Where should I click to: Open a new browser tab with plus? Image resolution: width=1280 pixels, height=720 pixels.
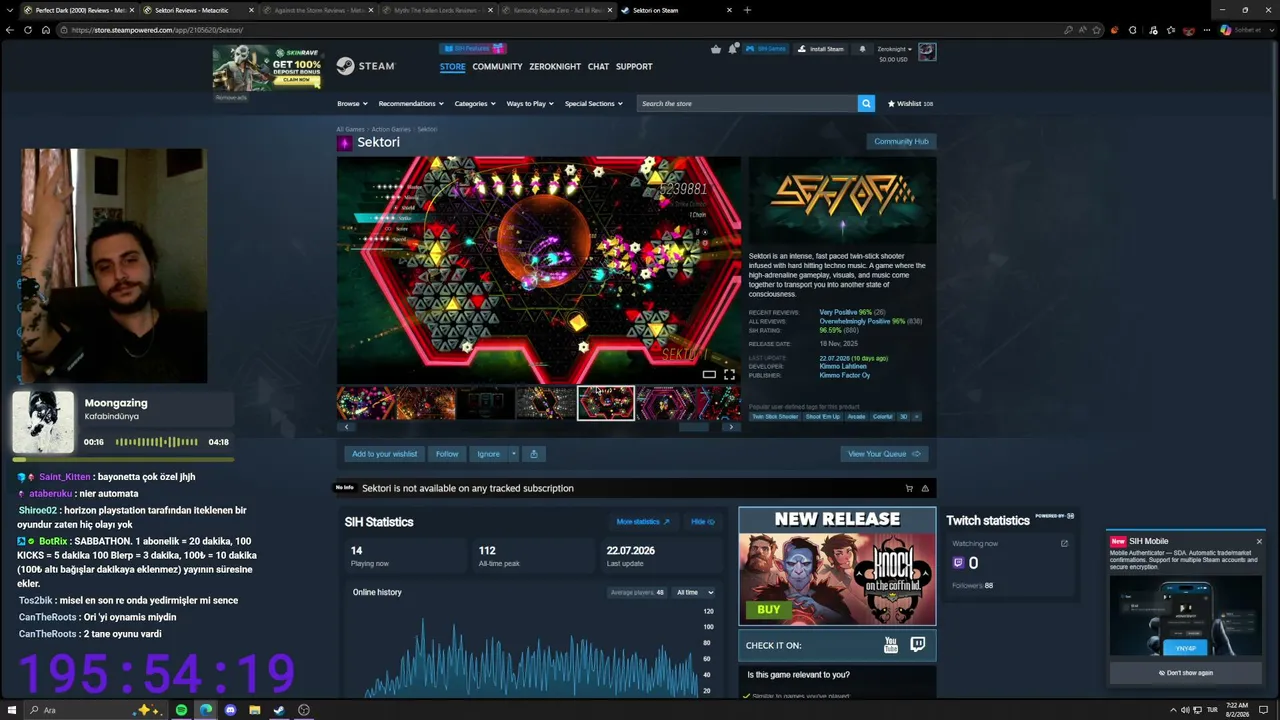(x=747, y=10)
